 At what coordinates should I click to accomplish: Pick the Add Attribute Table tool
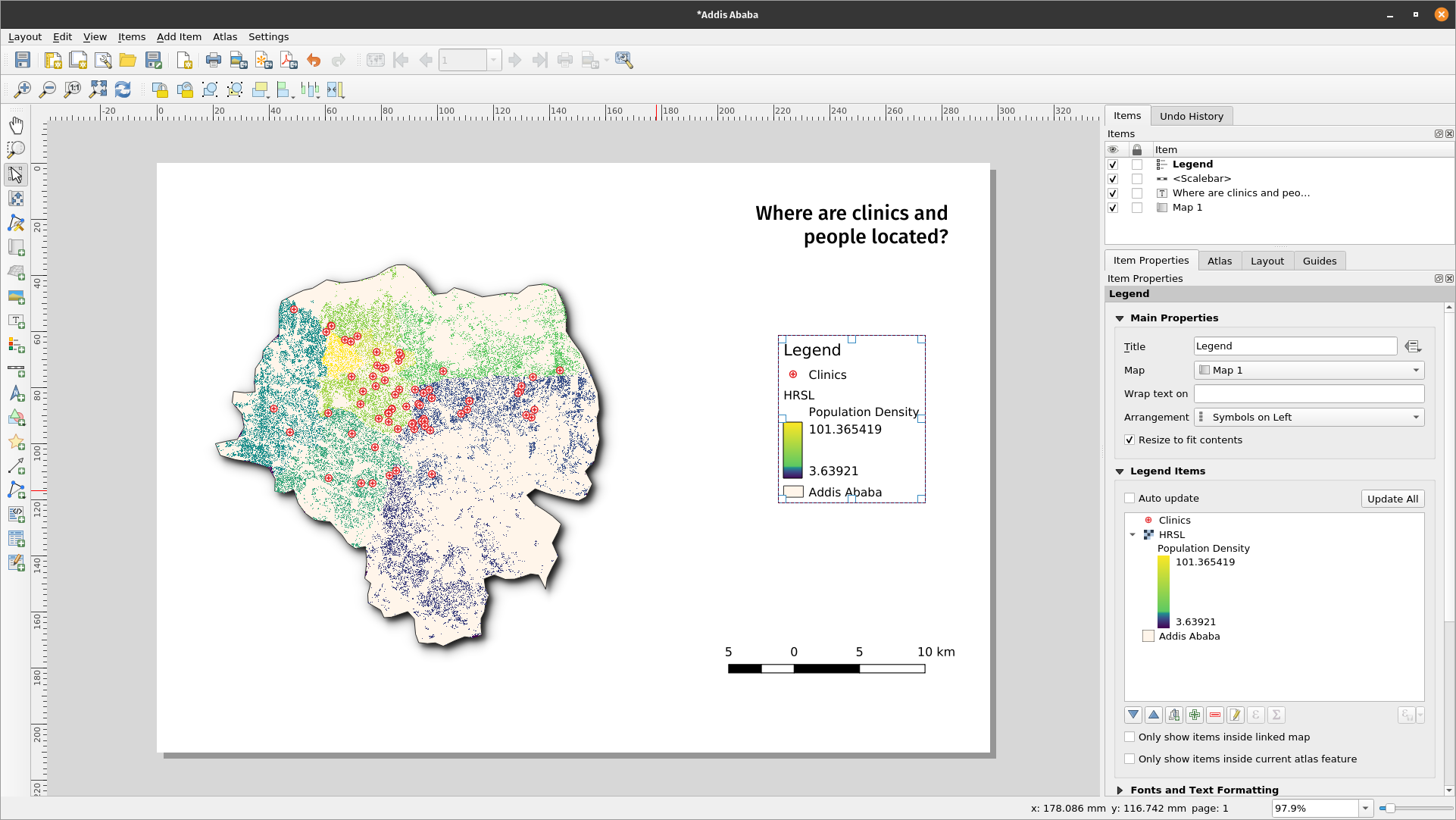(x=16, y=539)
